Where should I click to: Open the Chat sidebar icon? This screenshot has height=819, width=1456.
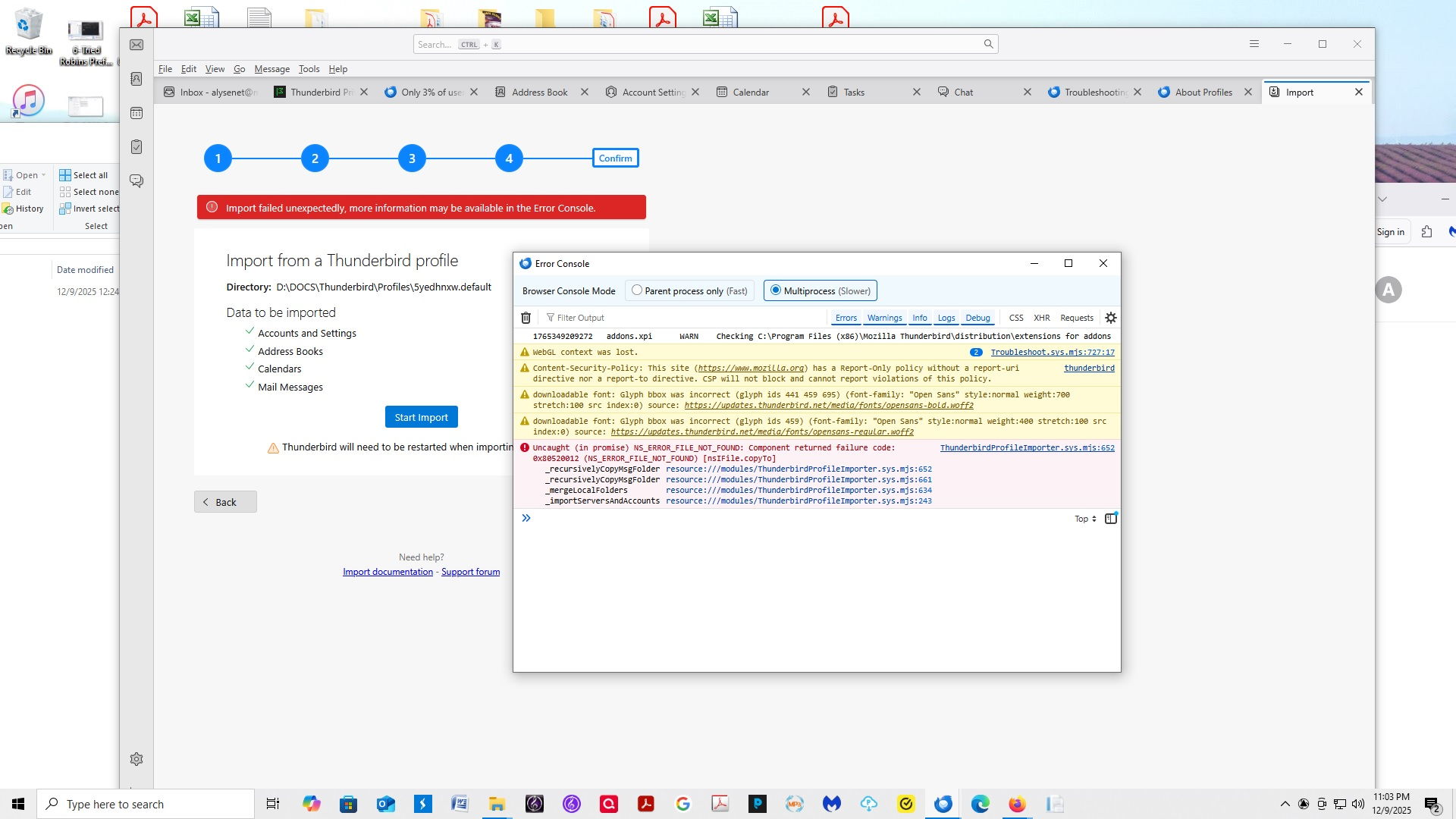point(136,181)
